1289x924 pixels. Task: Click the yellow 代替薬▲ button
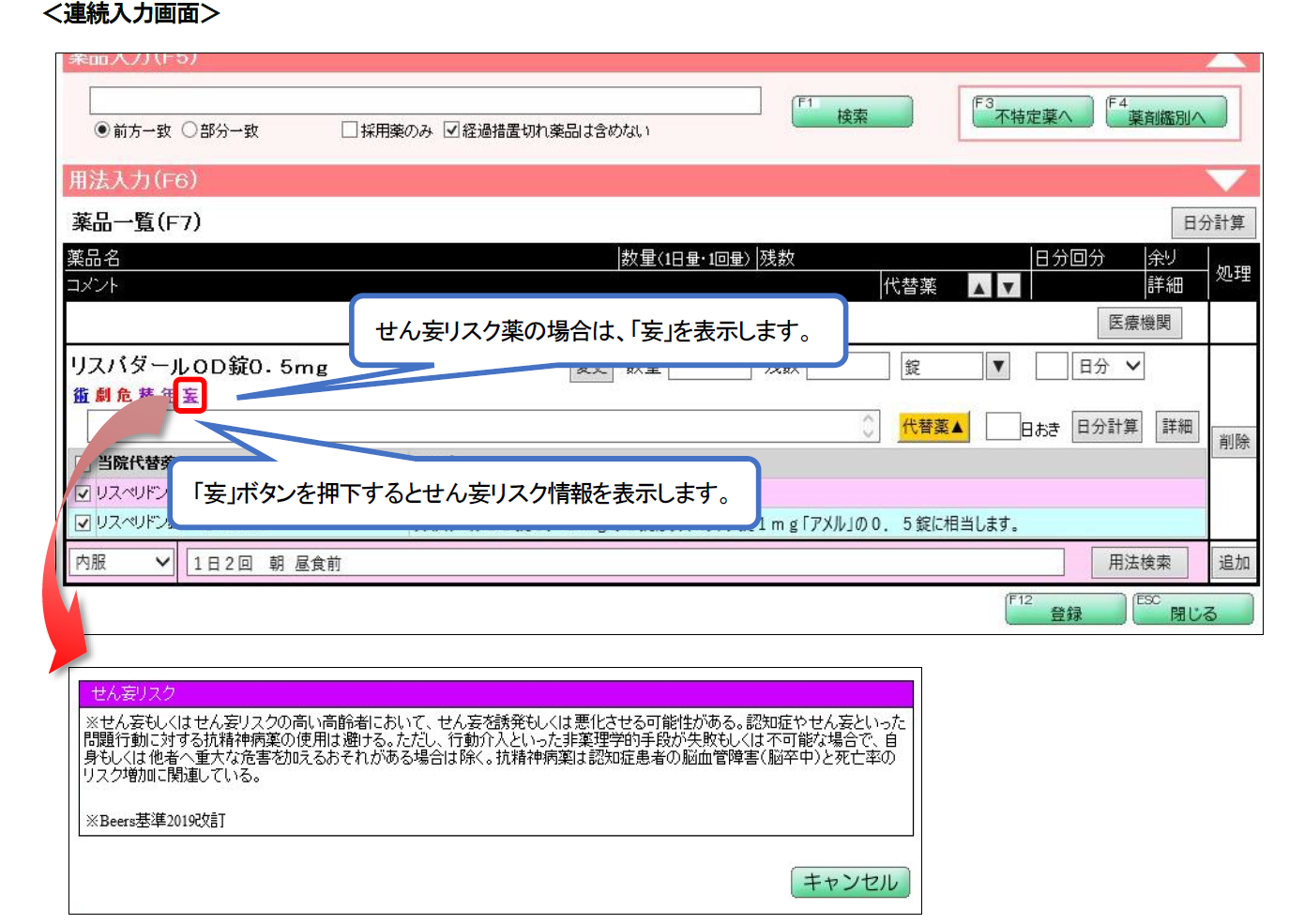coord(933,427)
